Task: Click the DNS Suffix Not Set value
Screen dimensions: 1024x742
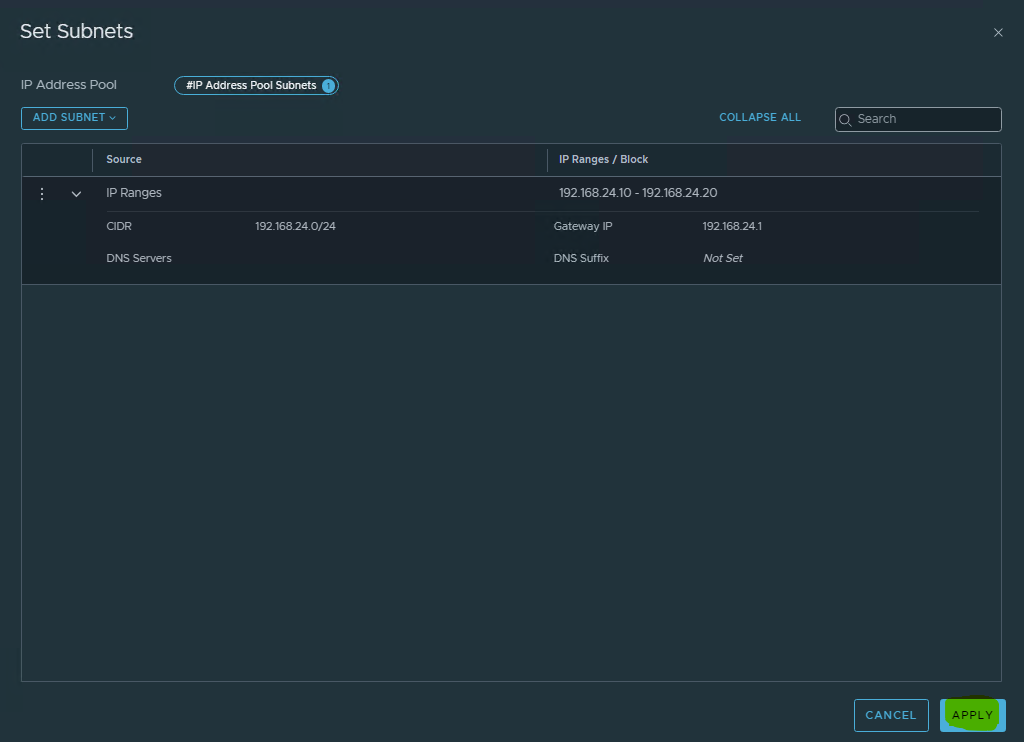Action: 723,259
